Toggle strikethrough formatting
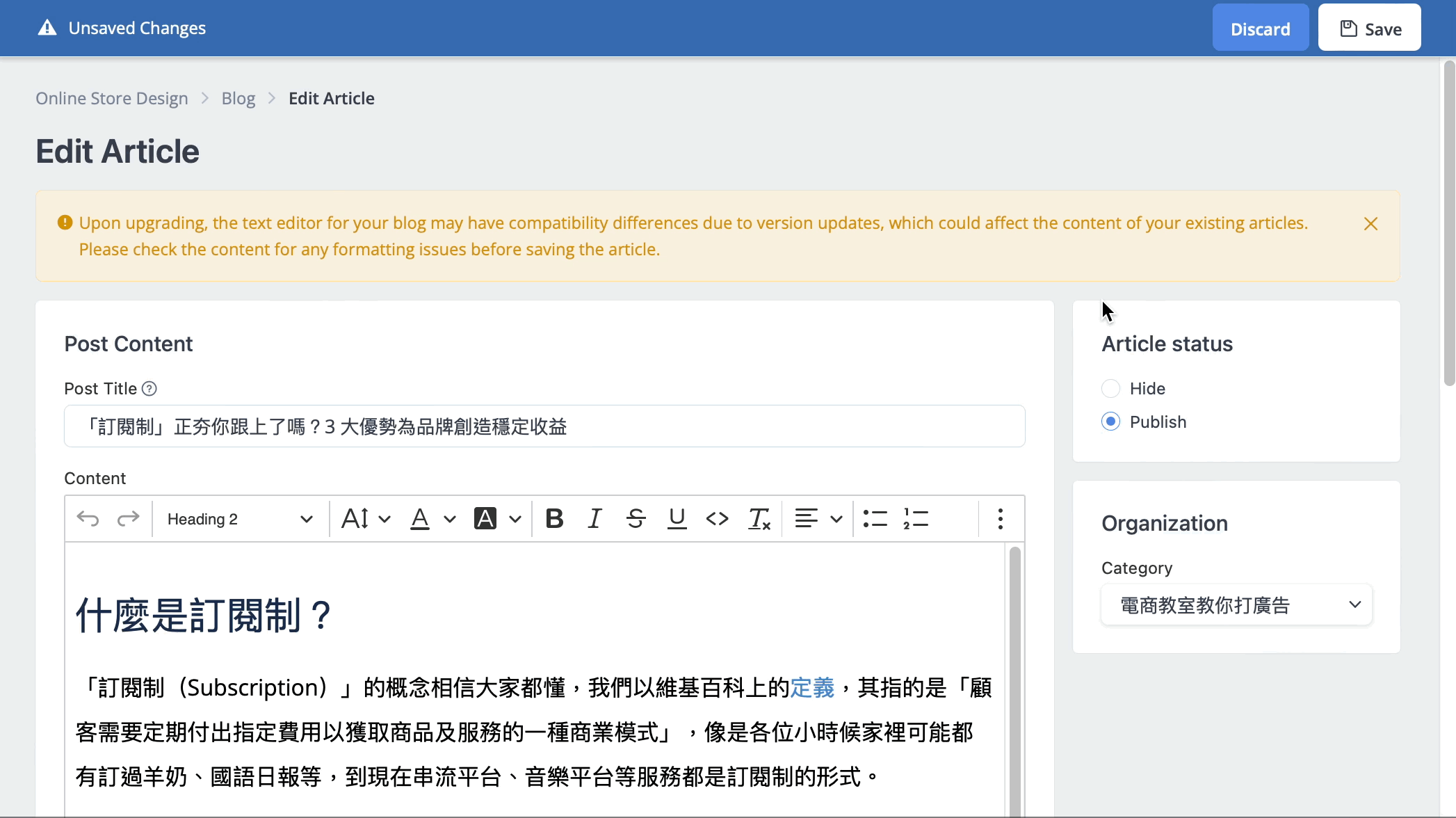 pos(636,519)
